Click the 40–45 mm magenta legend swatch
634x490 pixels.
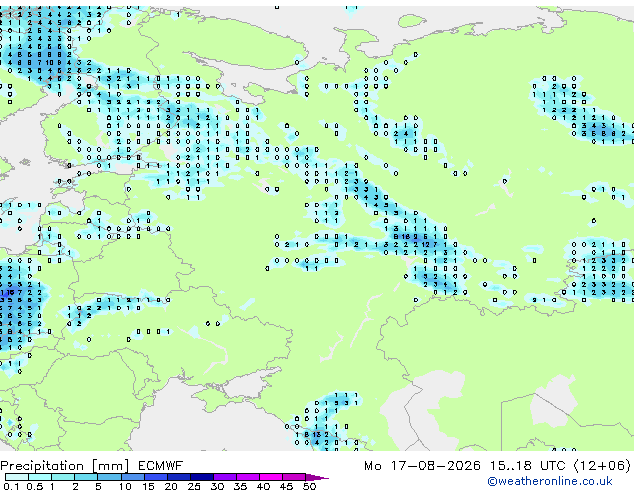click(x=271, y=477)
